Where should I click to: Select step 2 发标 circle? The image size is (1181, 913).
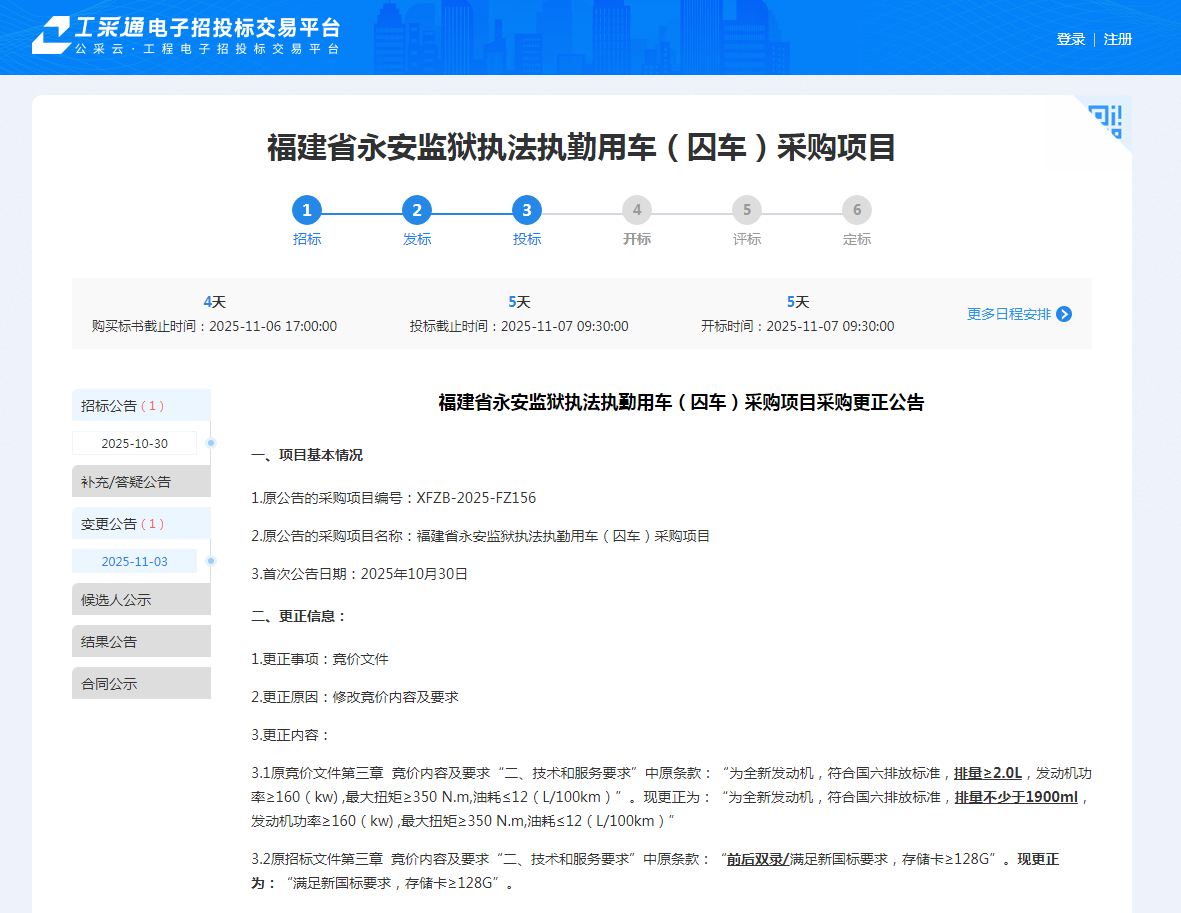(x=417, y=210)
